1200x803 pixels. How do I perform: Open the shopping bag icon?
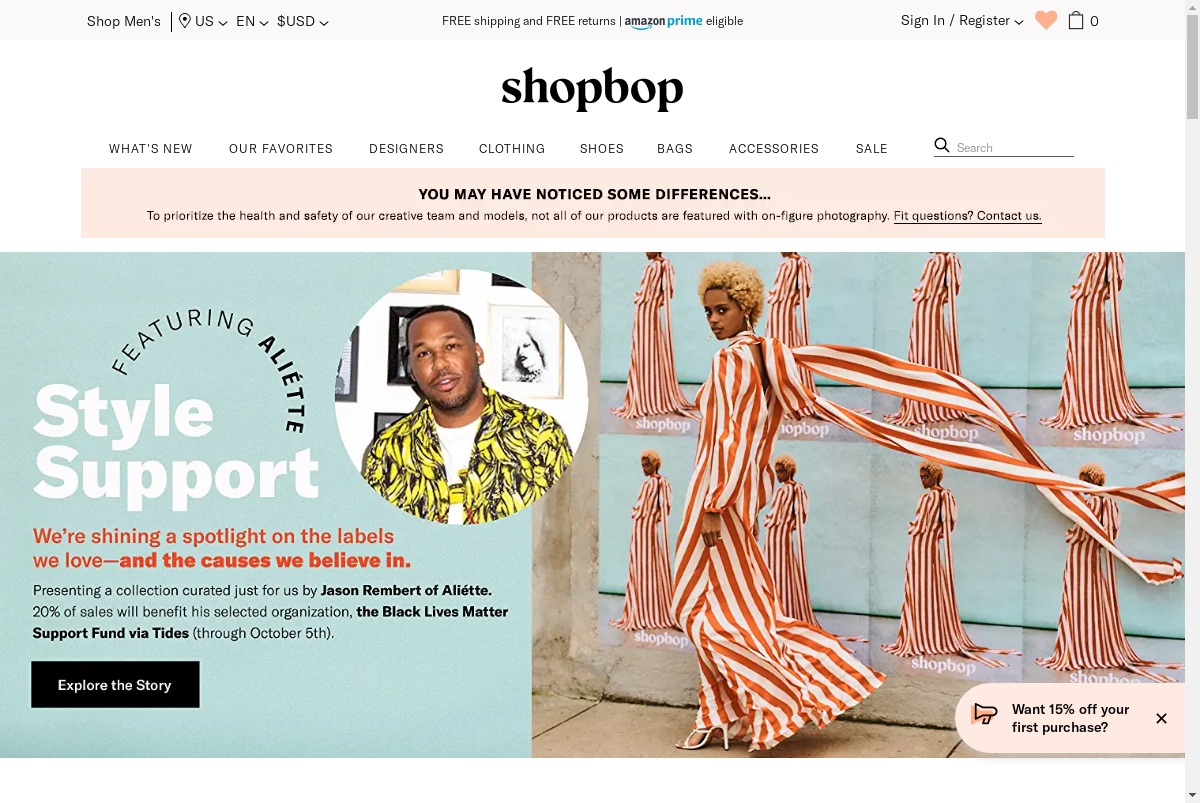(x=1076, y=20)
